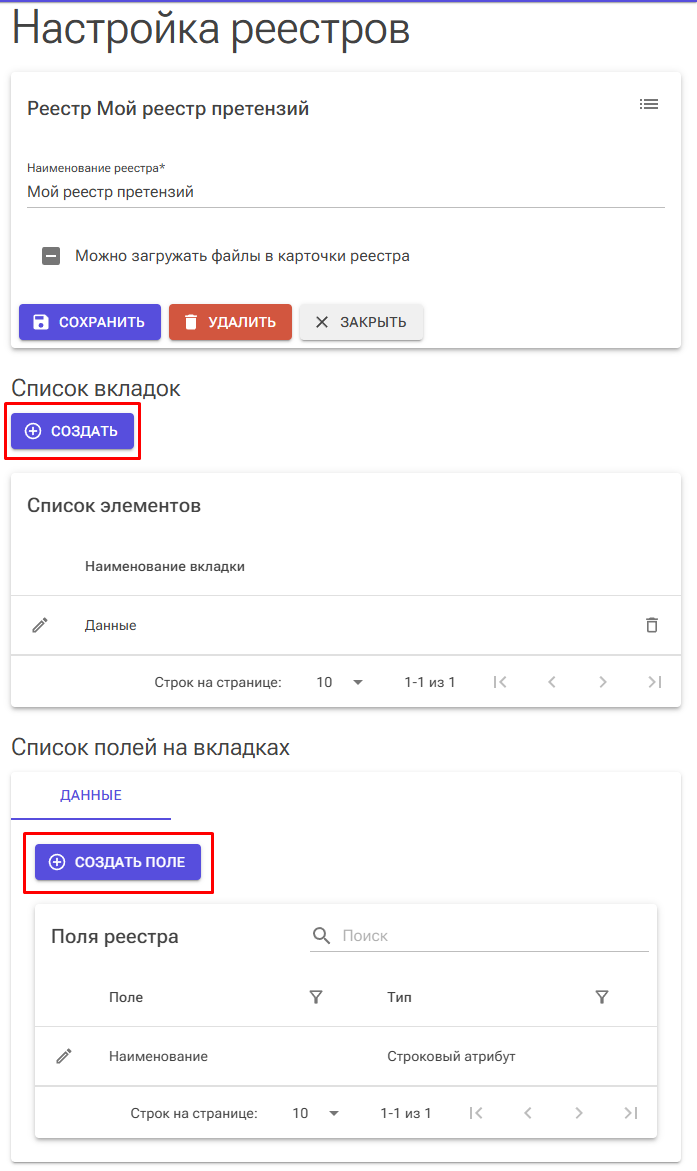This screenshot has height=1171, width=697.
Task: Filter the Тип column
Action: (x=602, y=997)
